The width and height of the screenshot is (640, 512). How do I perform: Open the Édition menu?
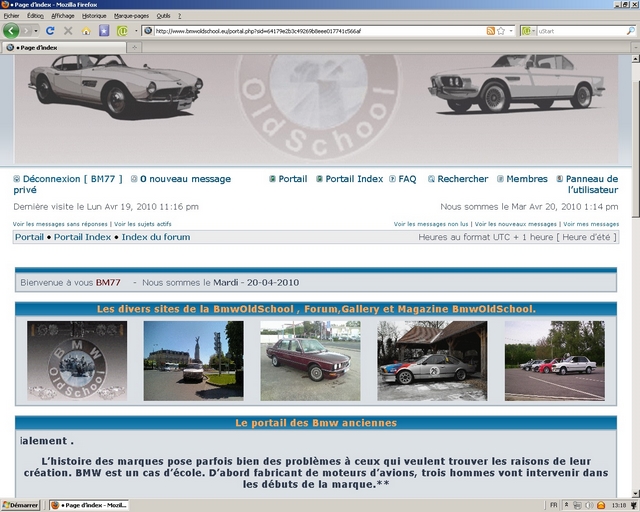[35, 16]
